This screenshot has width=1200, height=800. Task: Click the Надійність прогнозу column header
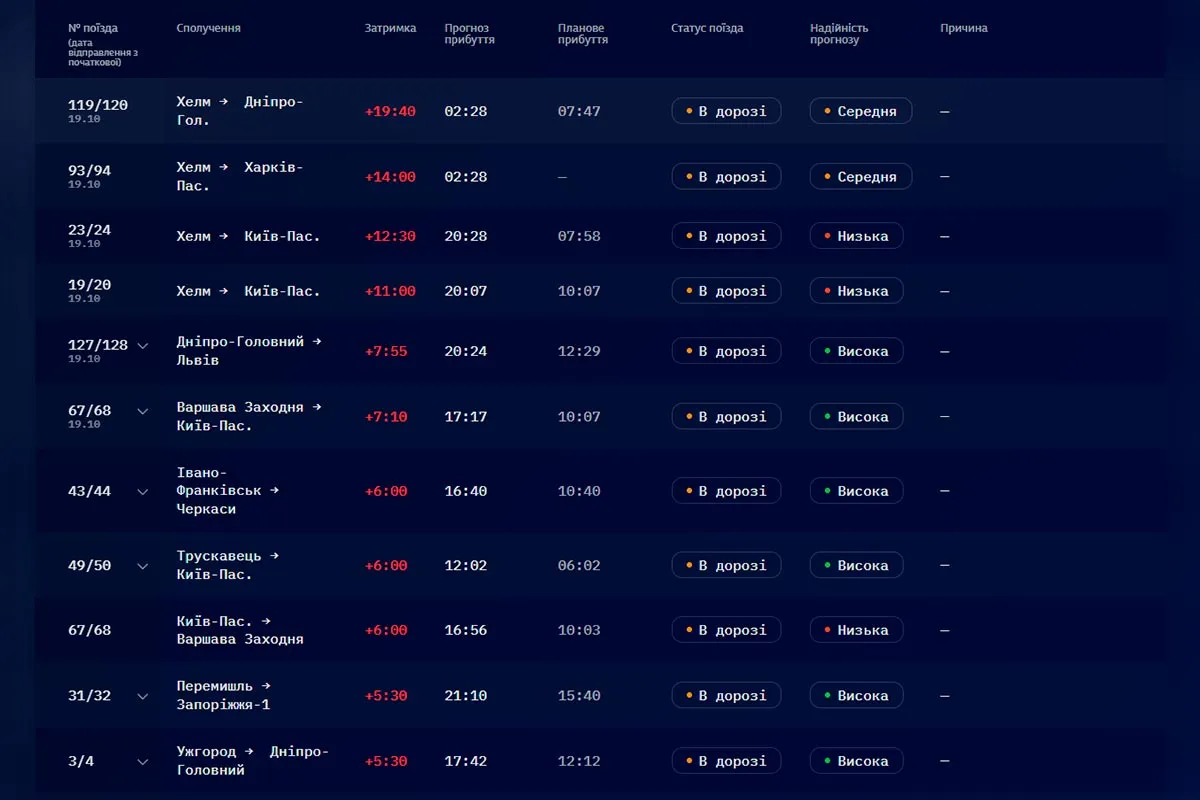[x=839, y=34]
